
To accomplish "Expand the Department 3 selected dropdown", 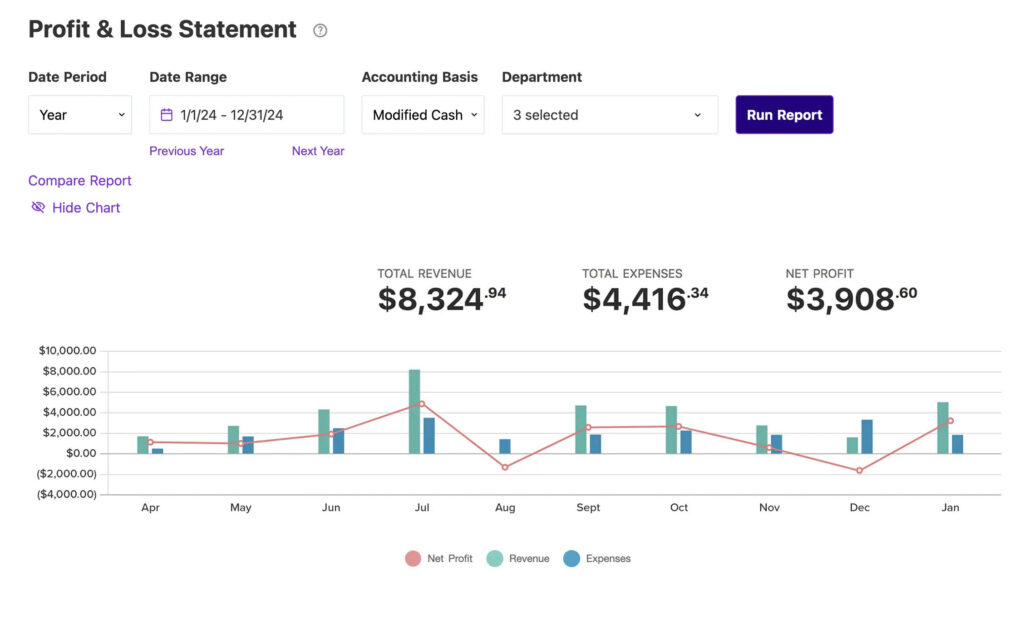I will pyautogui.click(x=609, y=115).
